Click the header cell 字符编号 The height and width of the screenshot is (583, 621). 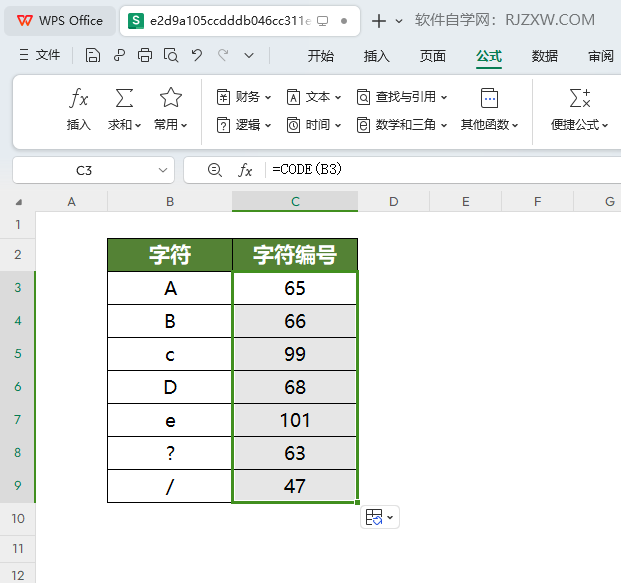pyautogui.click(x=295, y=255)
